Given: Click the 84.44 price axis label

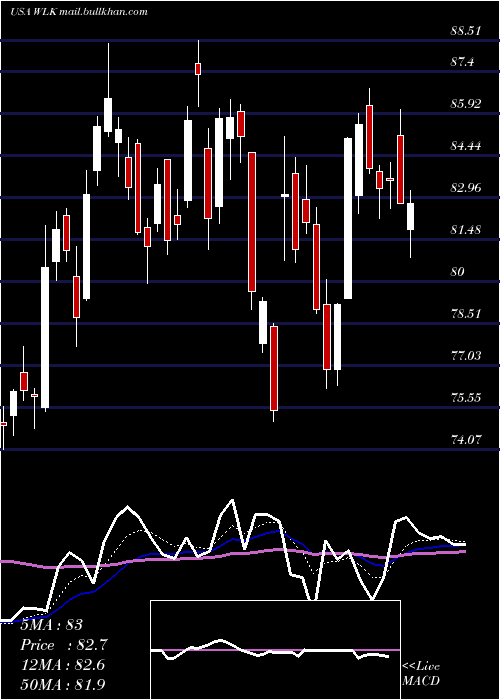Looking at the screenshot, I should (465, 146).
